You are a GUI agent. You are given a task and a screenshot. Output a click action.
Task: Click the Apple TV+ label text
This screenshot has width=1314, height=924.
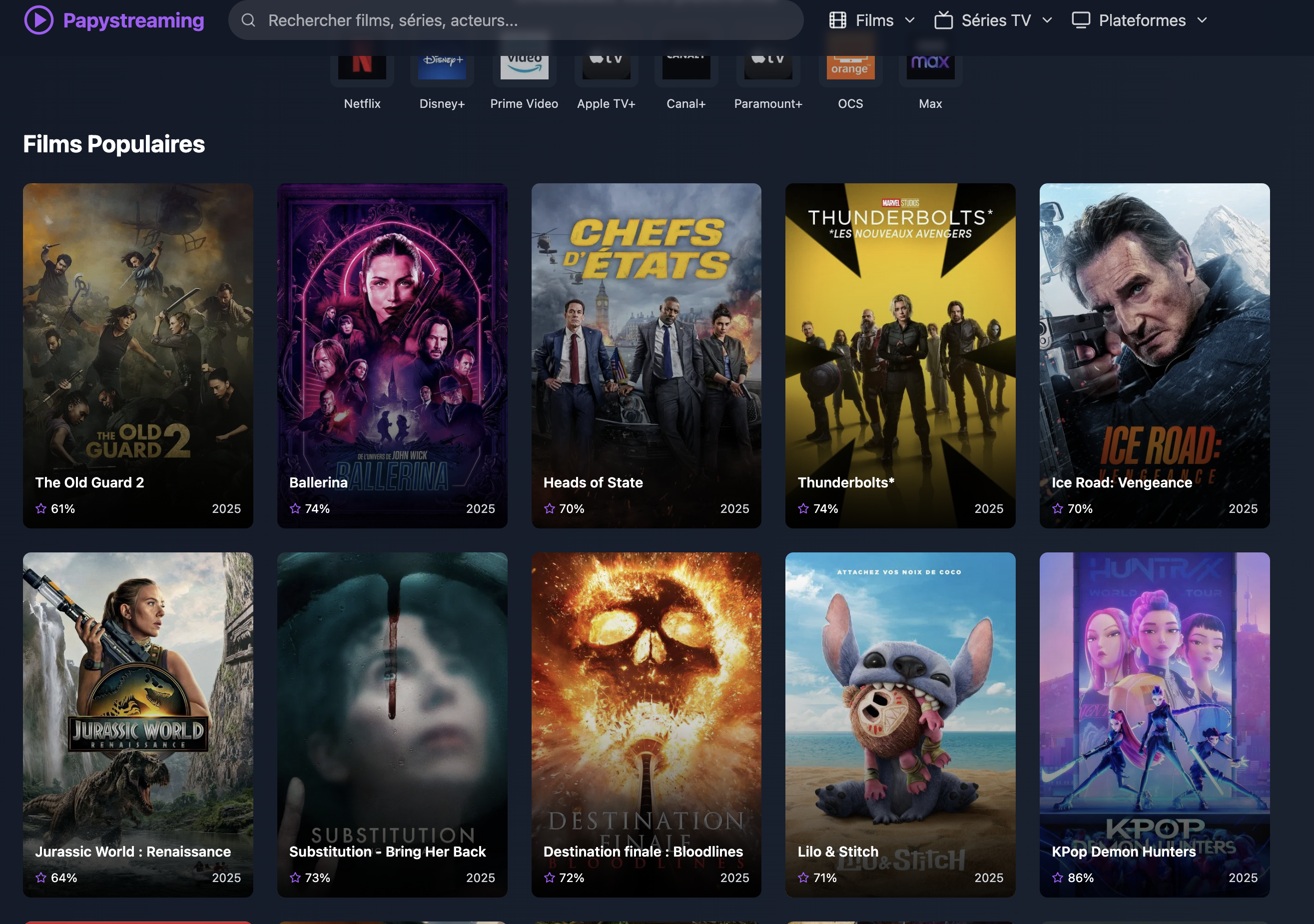pos(606,103)
